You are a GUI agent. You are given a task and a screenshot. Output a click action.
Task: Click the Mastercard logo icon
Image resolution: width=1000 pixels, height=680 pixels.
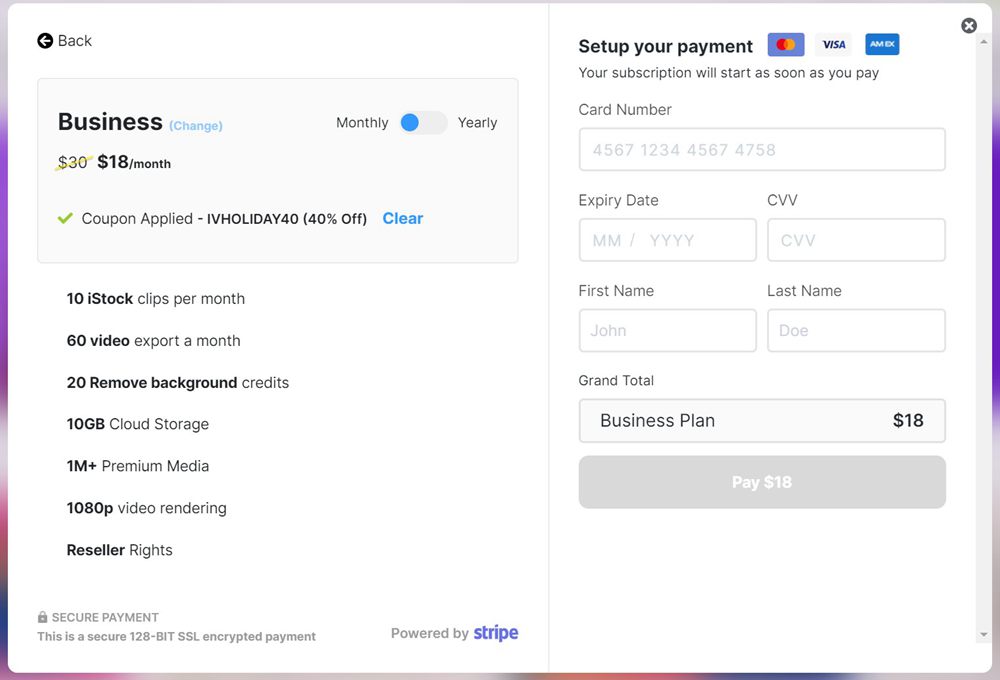pos(786,45)
